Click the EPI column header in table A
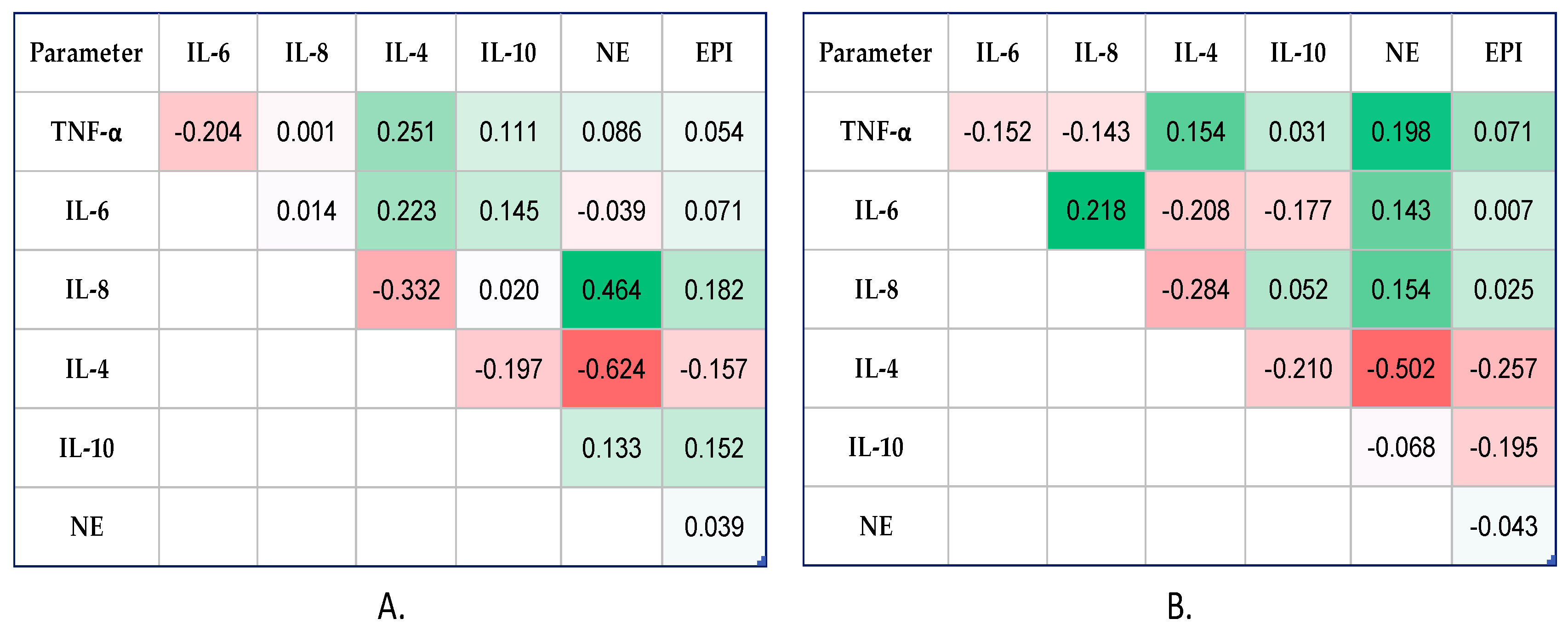 coord(714,53)
